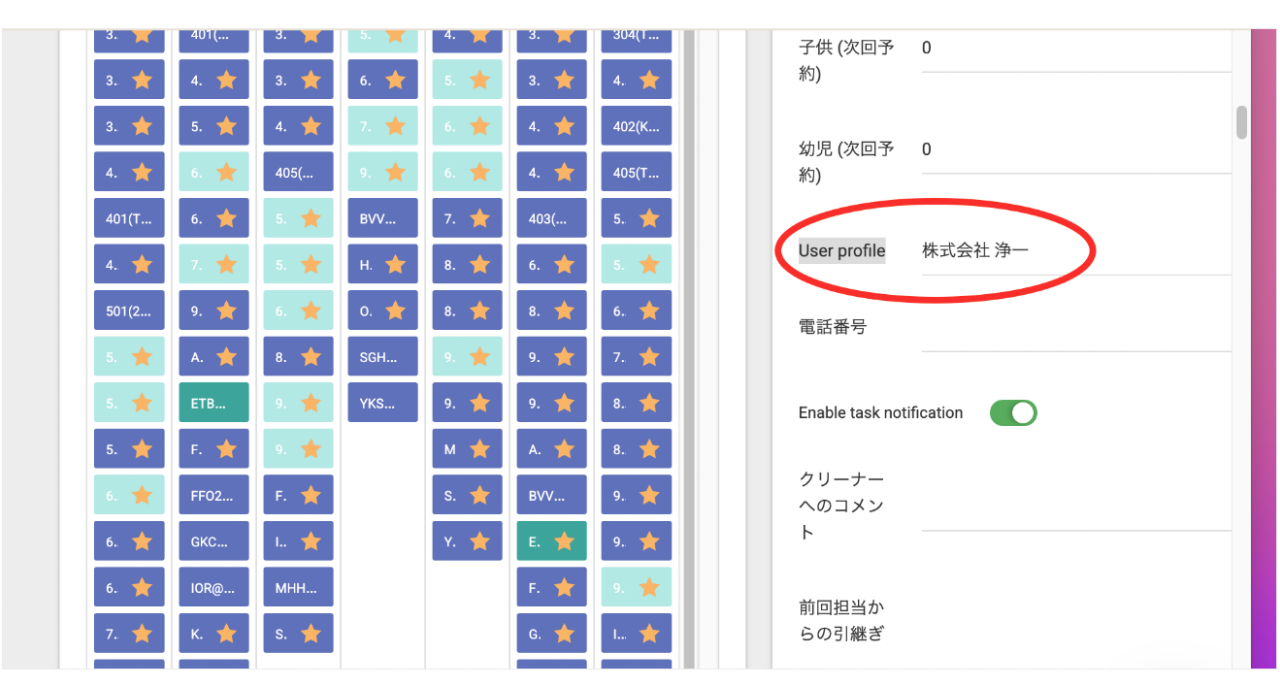Select the SGH chip
Viewport: 1280px width, 687px height.
[x=382, y=357]
